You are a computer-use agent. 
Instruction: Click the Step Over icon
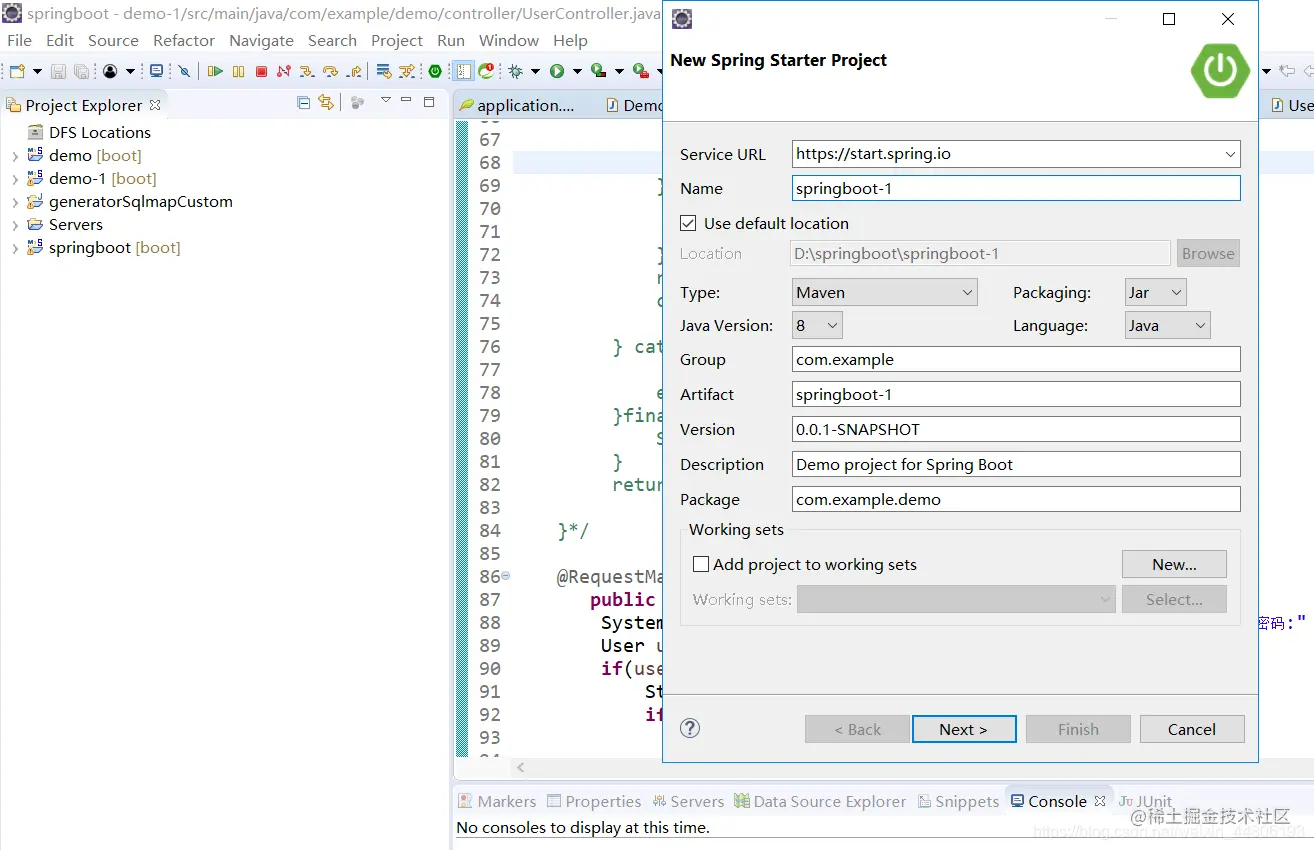click(330, 71)
